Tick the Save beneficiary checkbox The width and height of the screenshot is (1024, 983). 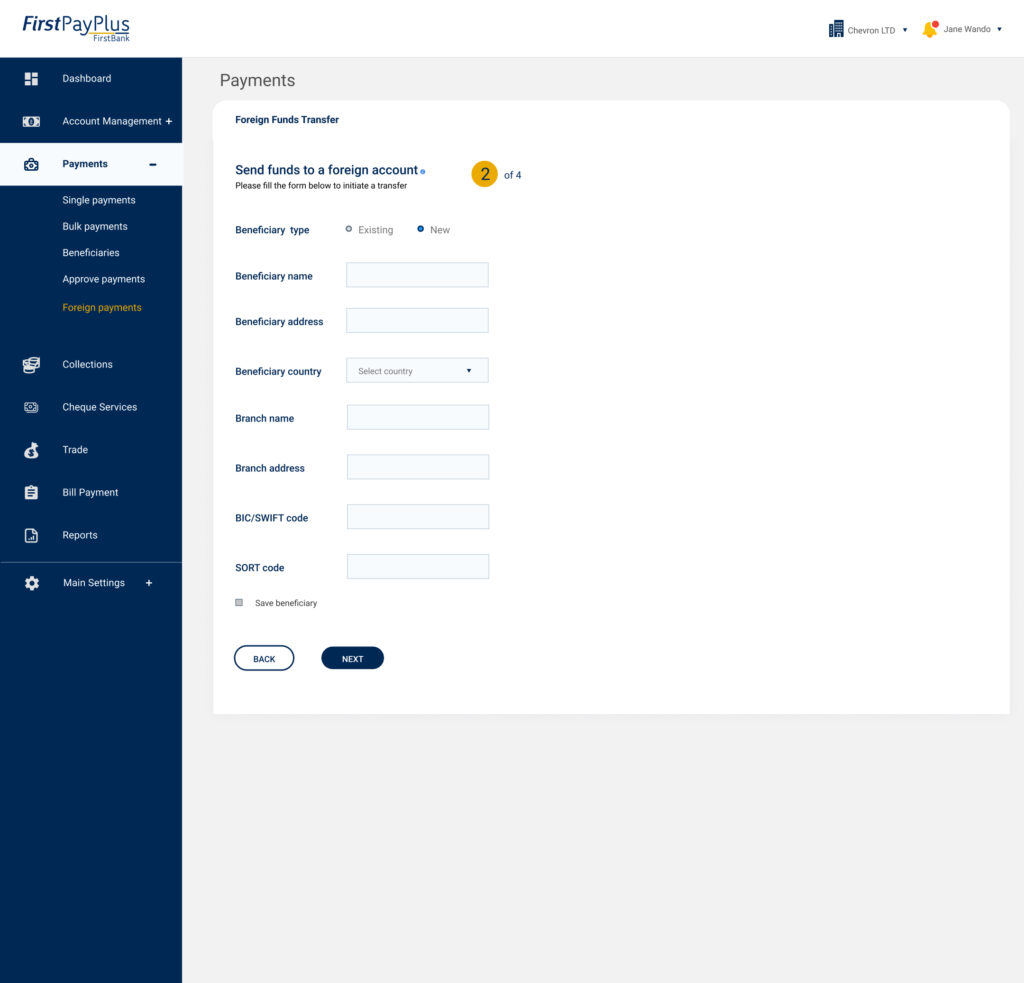tap(239, 603)
